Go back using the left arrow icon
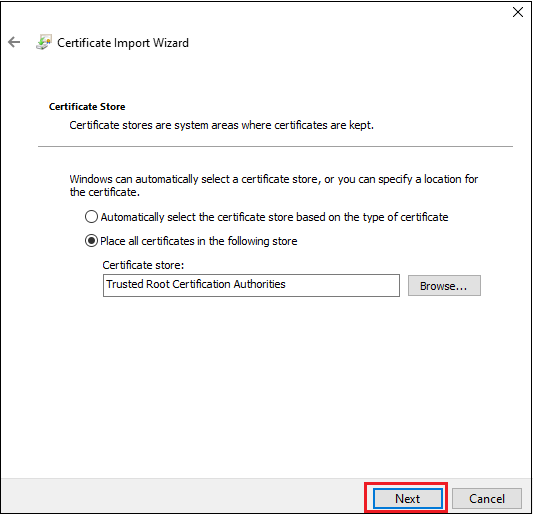The height and width of the screenshot is (514, 533). (x=14, y=42)
